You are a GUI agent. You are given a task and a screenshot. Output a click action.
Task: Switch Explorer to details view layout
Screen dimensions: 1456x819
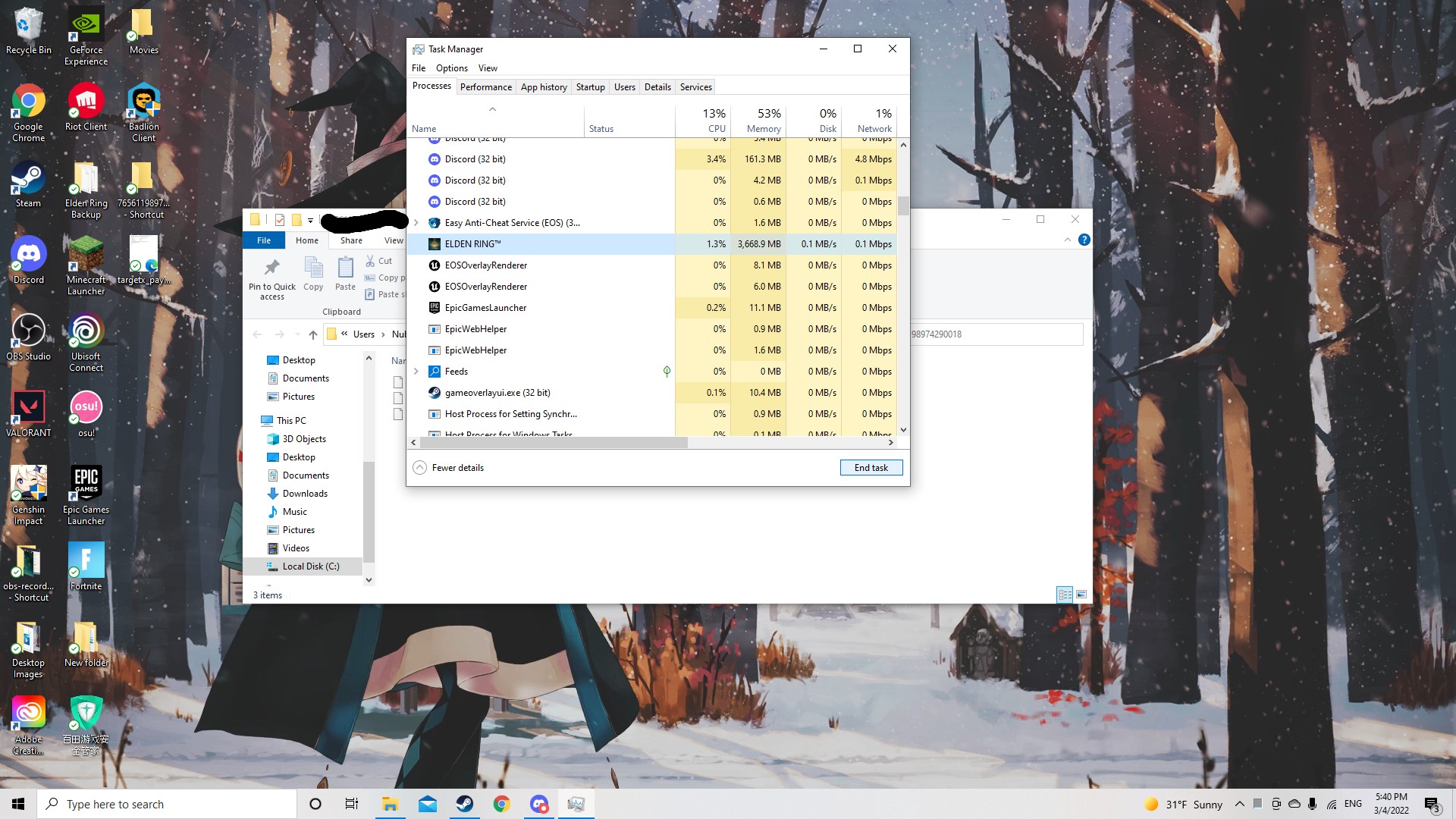coord(1065,595)
